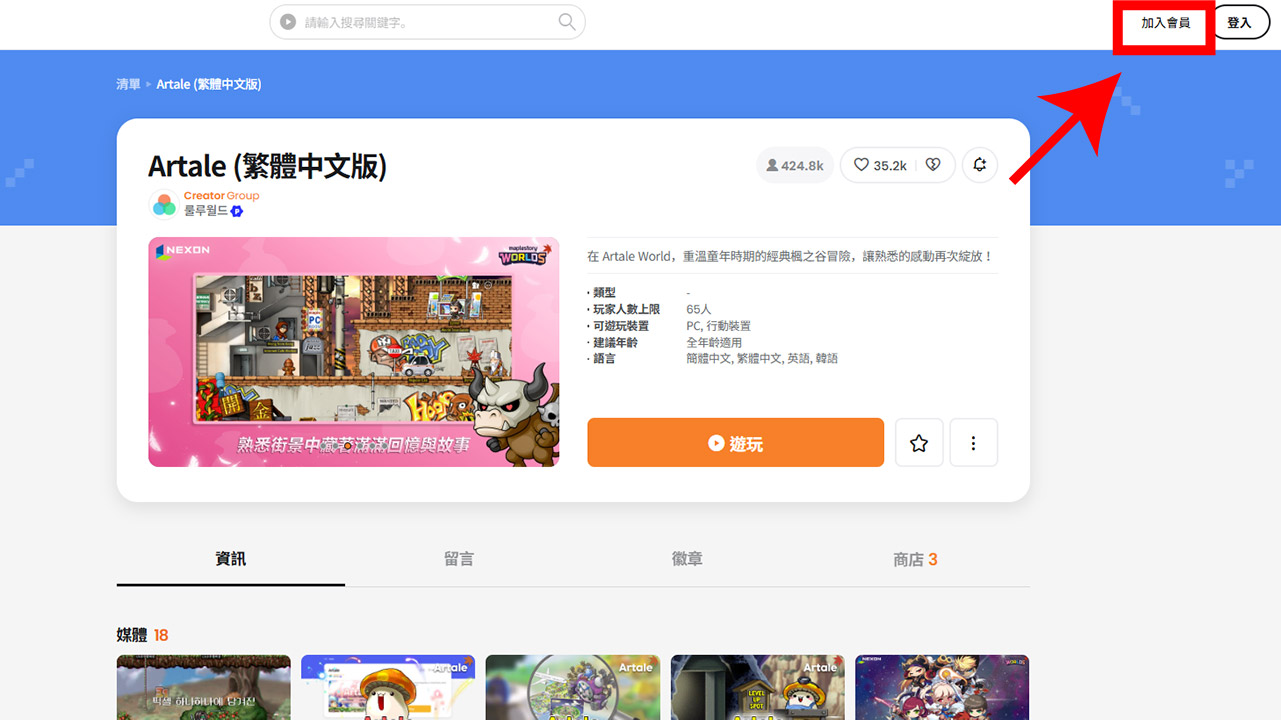Click the heart icon showing 35.2k likes
Screen dimensions: 1281x720
[x=868, y=165]
